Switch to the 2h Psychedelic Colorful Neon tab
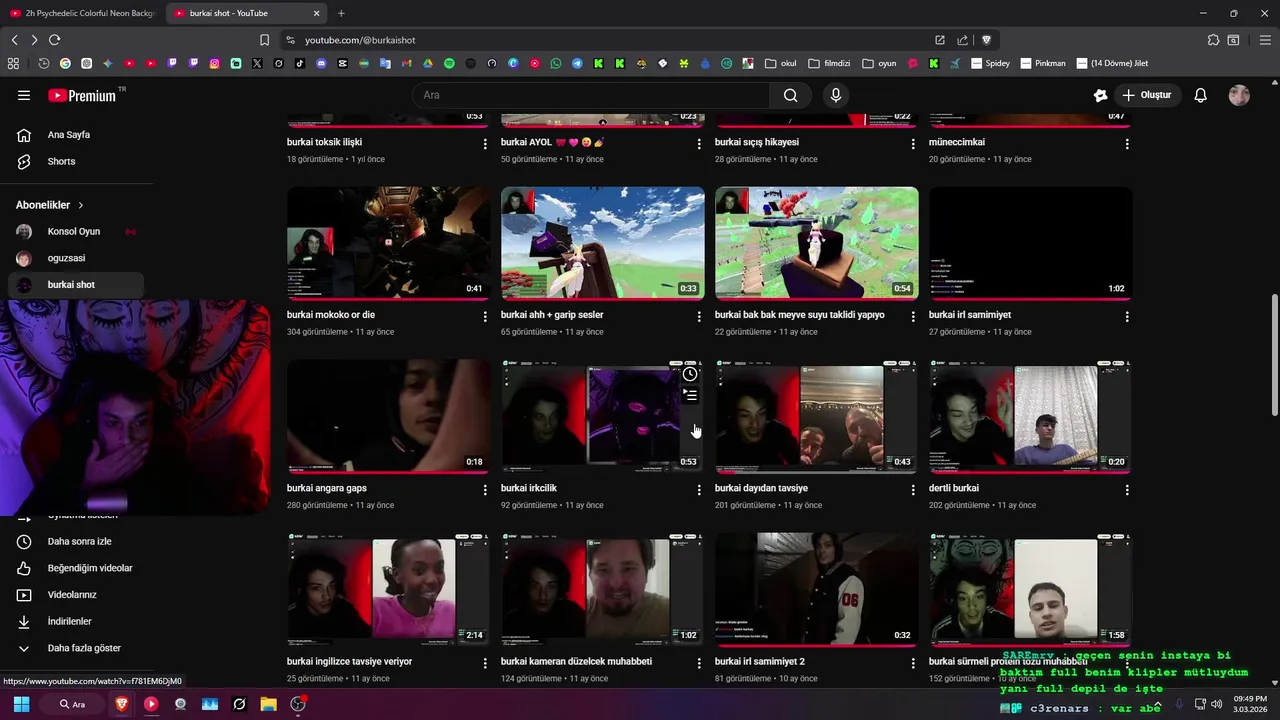1280x720 pixels. [x=82, y=13]
